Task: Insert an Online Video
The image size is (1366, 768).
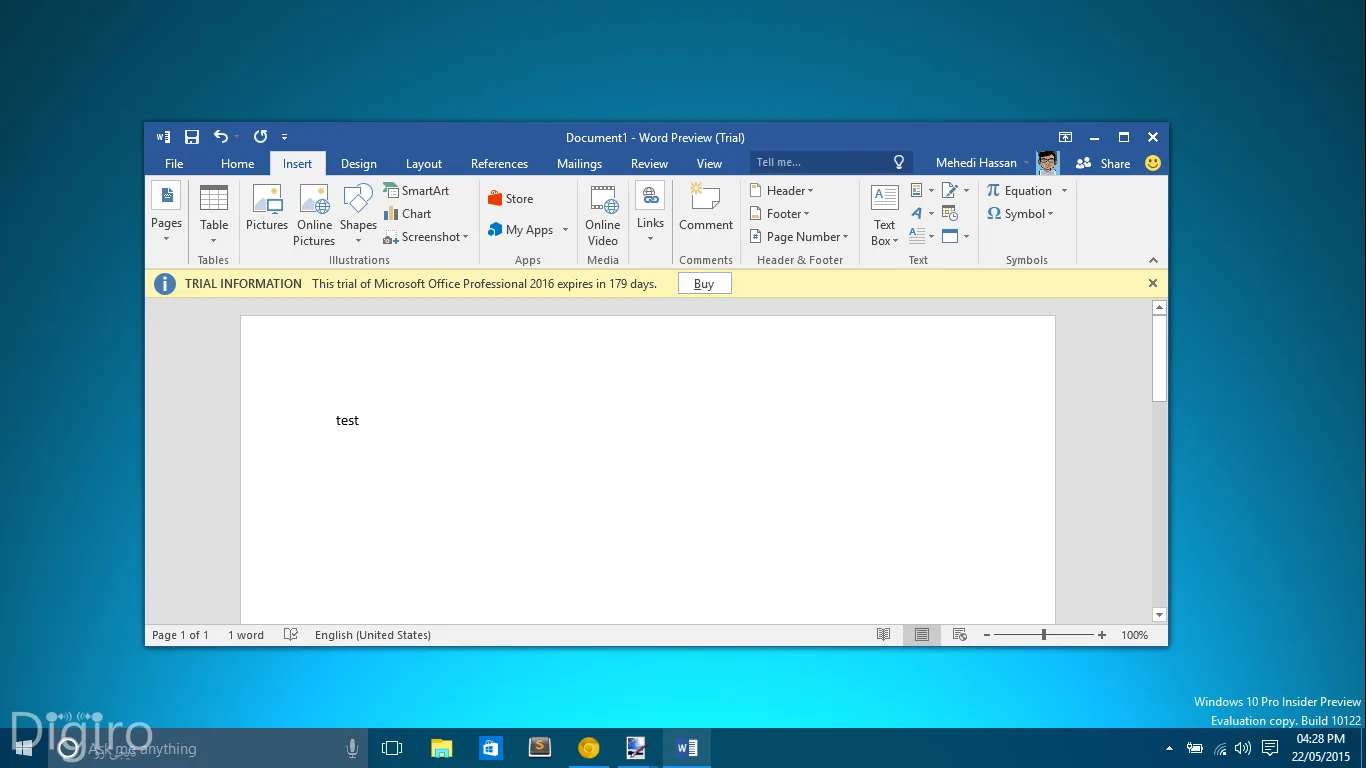Action: pos(603,215)
